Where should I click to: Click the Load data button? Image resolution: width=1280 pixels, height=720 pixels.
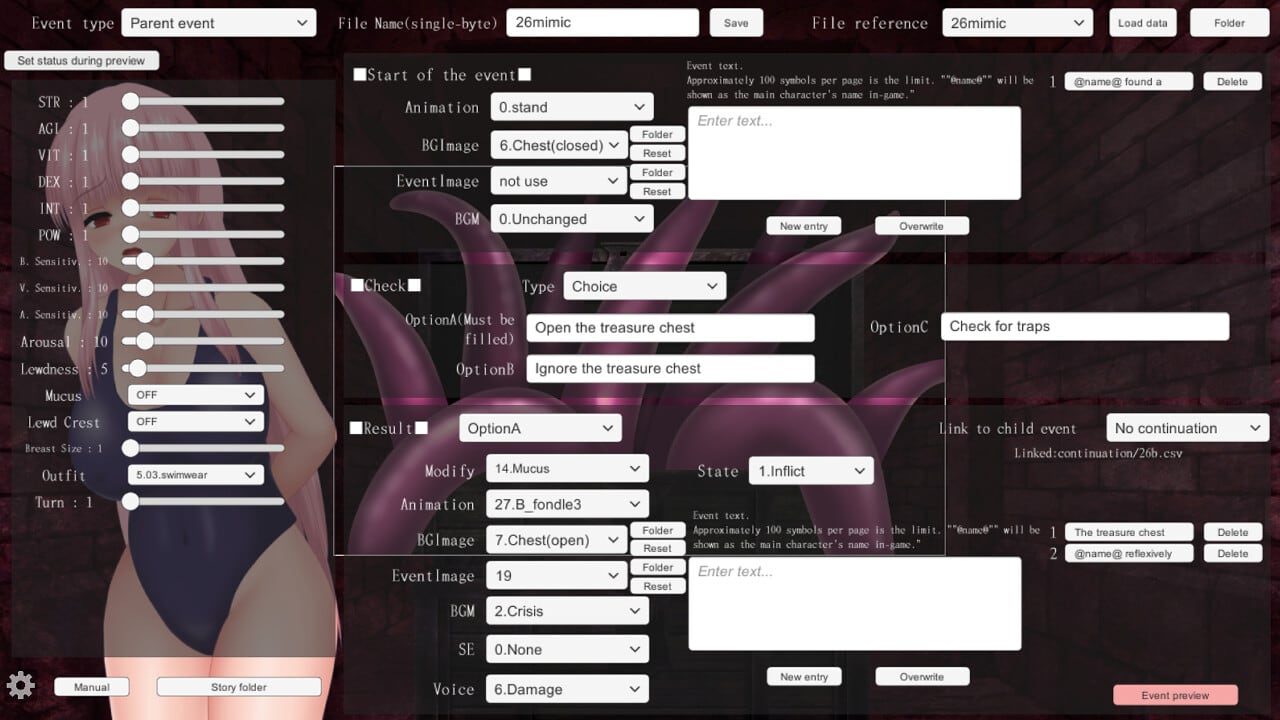tap(1143, 23)
